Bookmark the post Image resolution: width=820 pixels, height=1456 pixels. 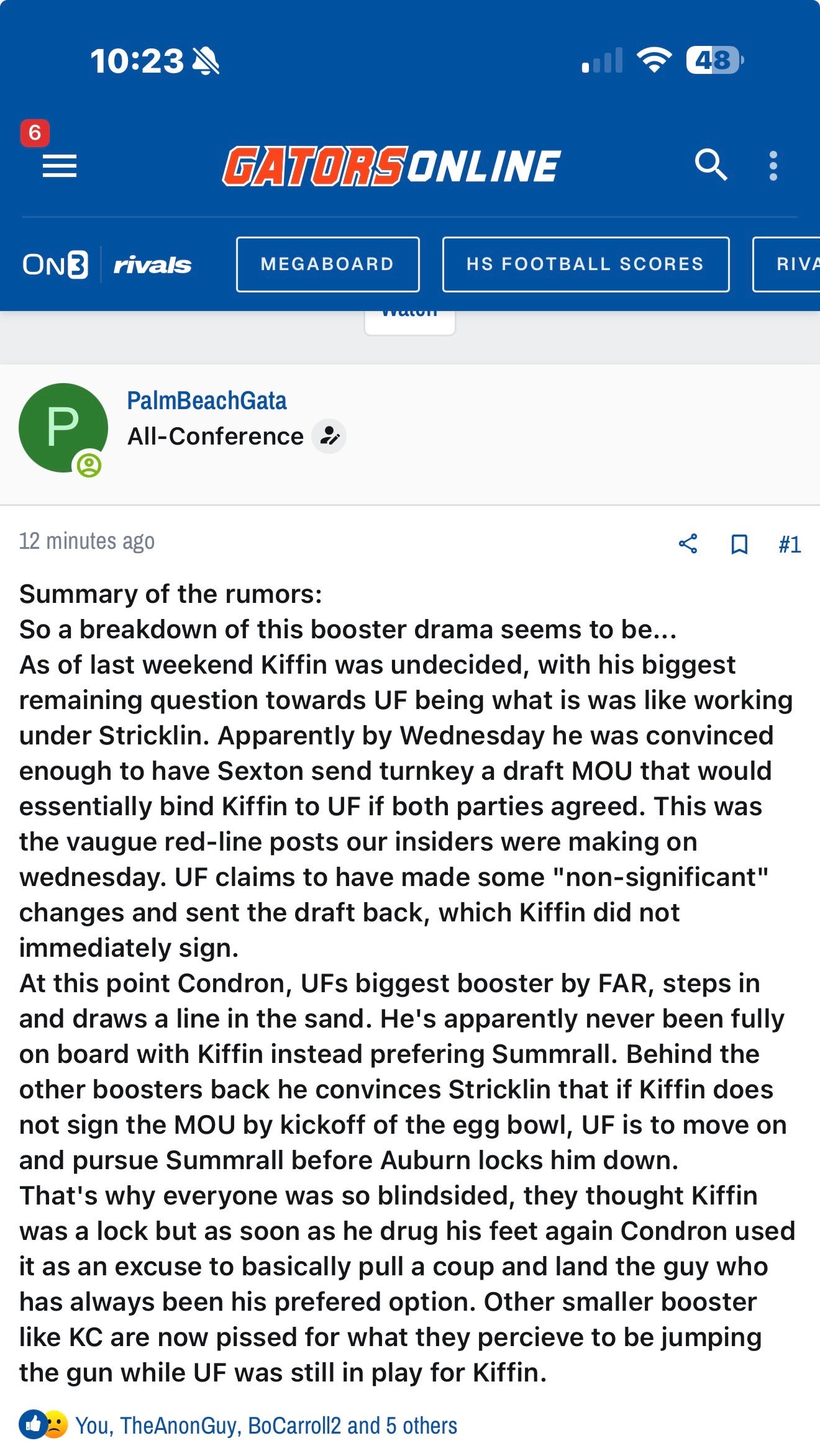point(739,545)
